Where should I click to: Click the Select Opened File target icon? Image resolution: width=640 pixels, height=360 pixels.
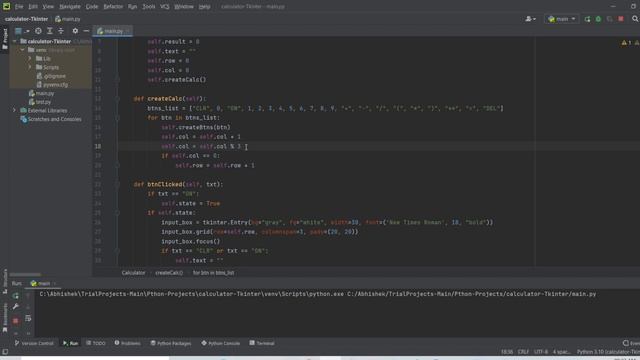click(38, 31)
